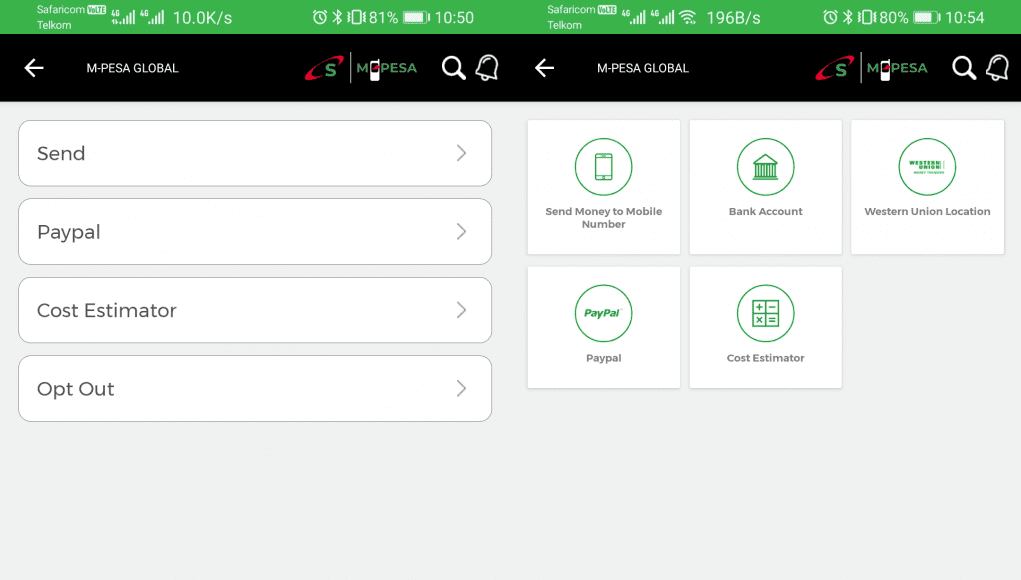The image size is (1021, 580).
Task: Tap the 10:50 clock in status bar
Action: coord(455,18)
